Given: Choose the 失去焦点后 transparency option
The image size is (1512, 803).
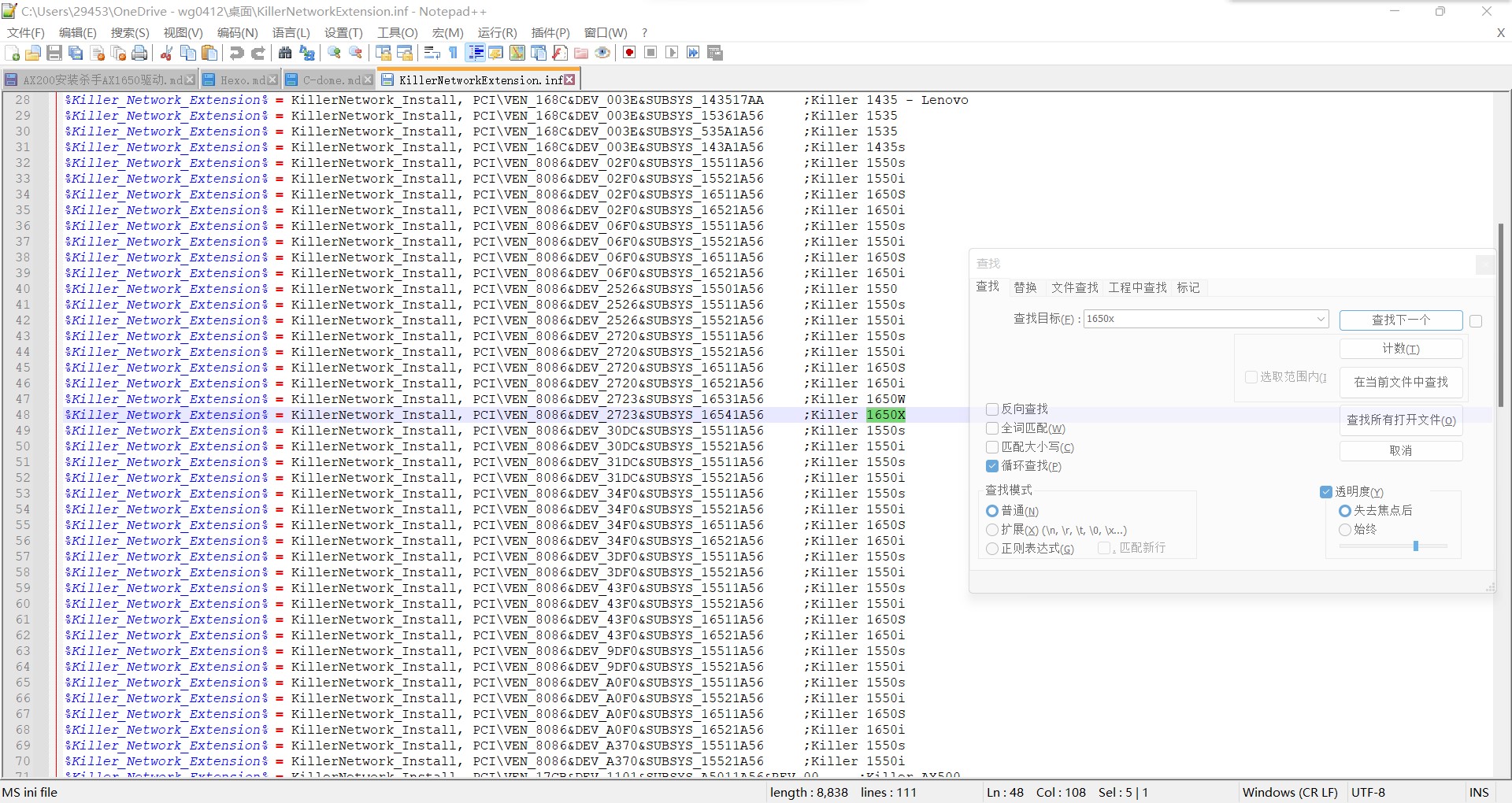Looking at the screenshot, I should tap(1345, 510).
